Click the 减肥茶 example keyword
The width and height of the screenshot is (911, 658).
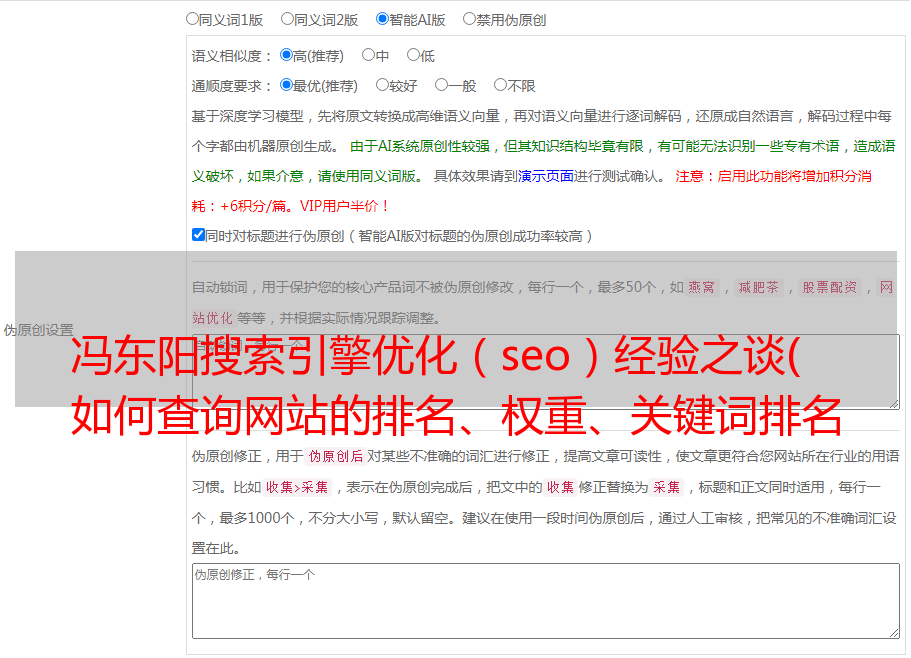point(759,287)
